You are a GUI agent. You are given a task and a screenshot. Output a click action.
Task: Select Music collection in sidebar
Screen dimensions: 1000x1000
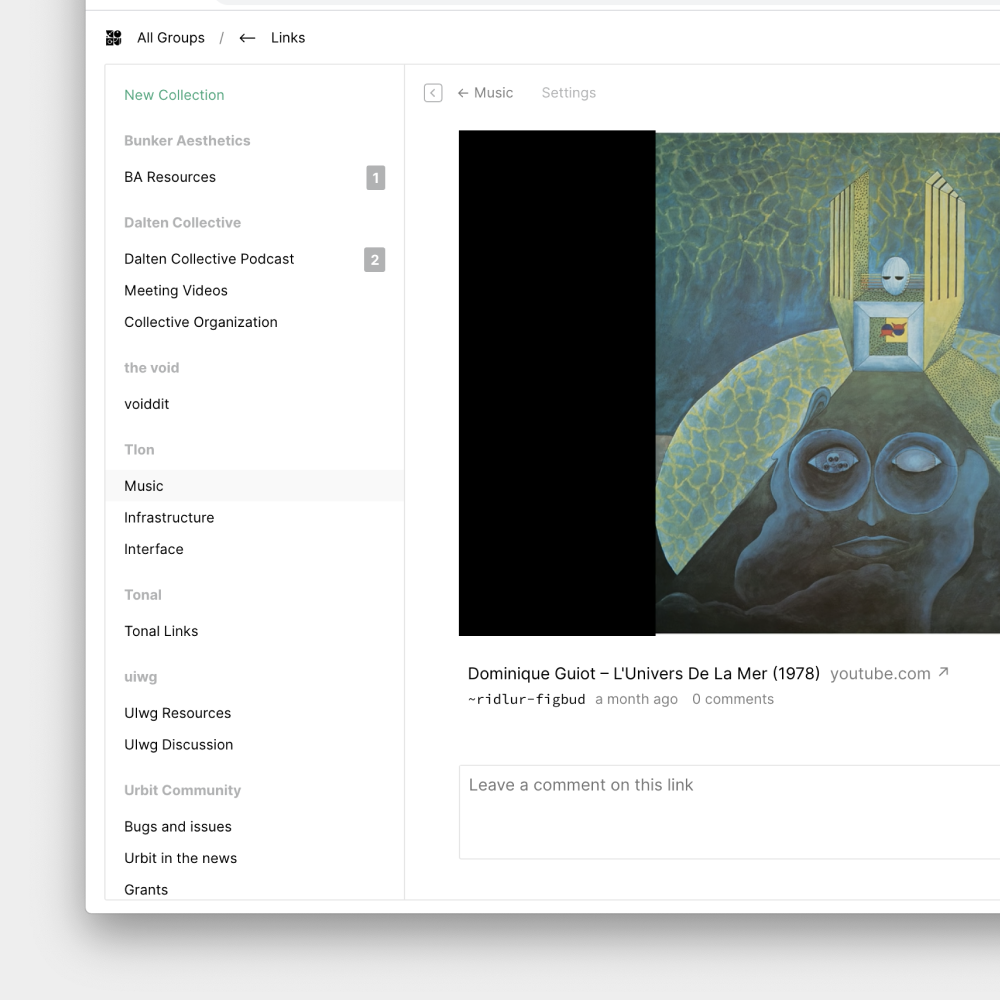tap(254, 486)
